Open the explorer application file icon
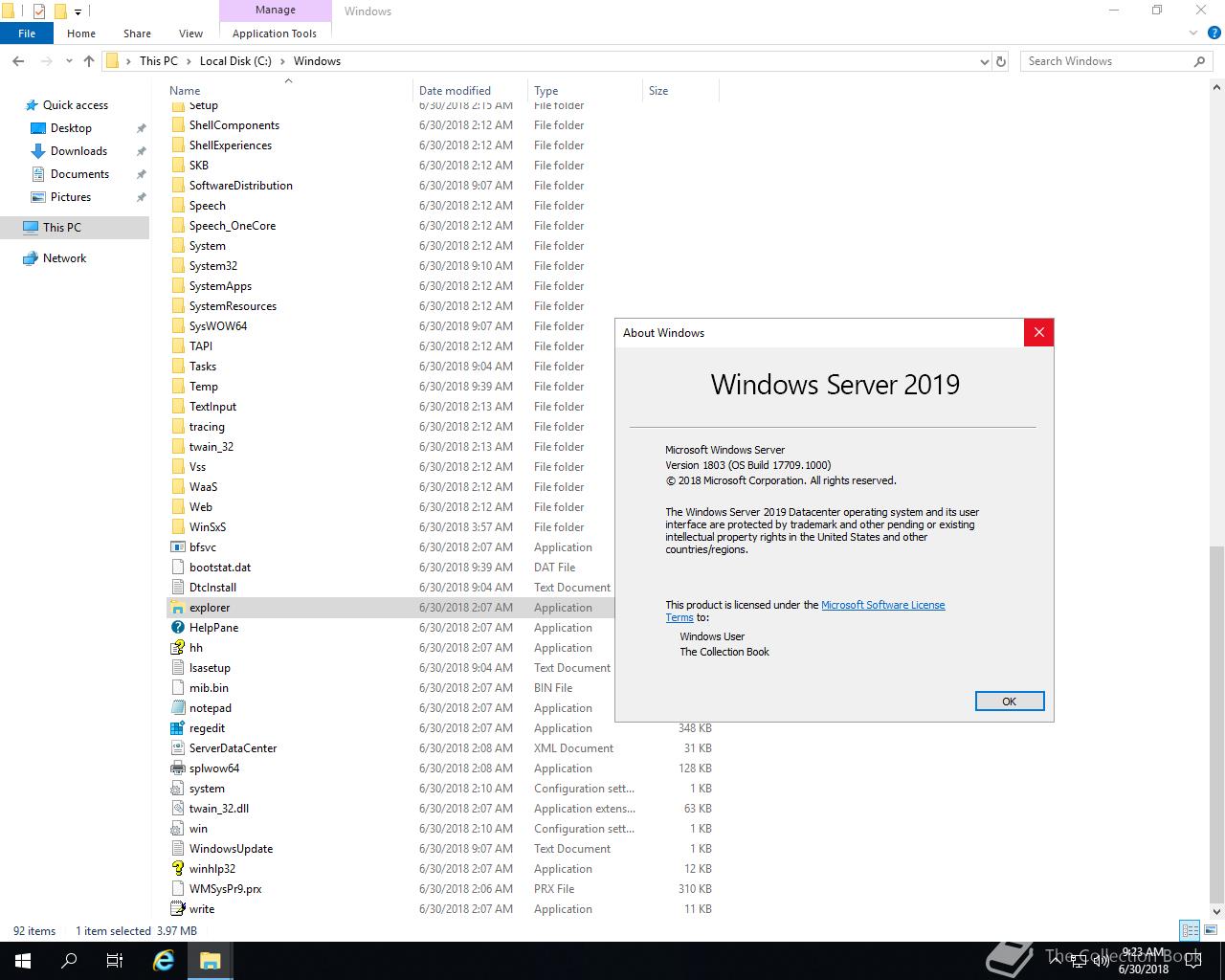Viewport: 1225px width, 980px height. click(x=177, y=608)
